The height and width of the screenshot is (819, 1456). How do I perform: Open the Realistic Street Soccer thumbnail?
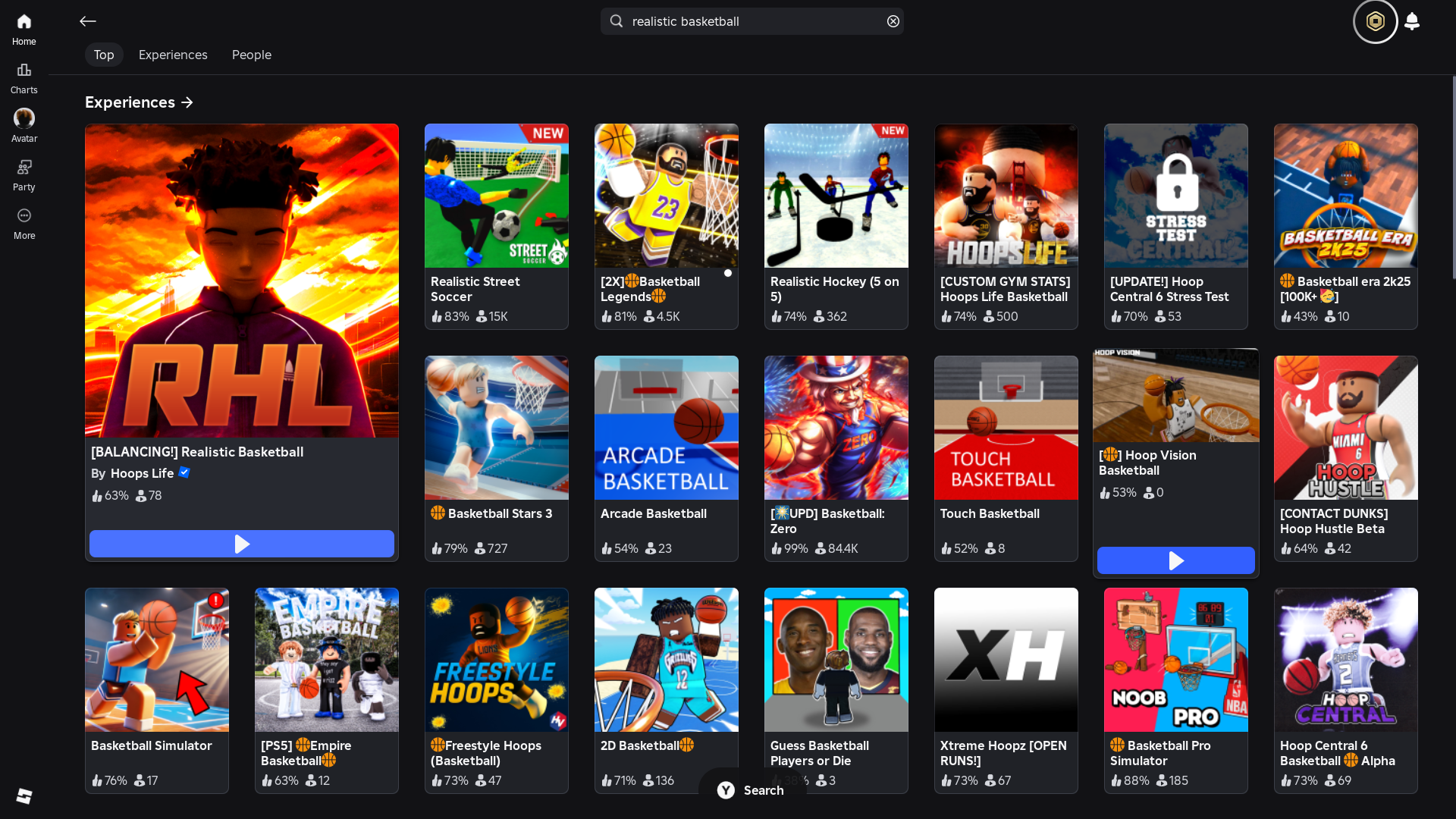click(x=497, y=196)
